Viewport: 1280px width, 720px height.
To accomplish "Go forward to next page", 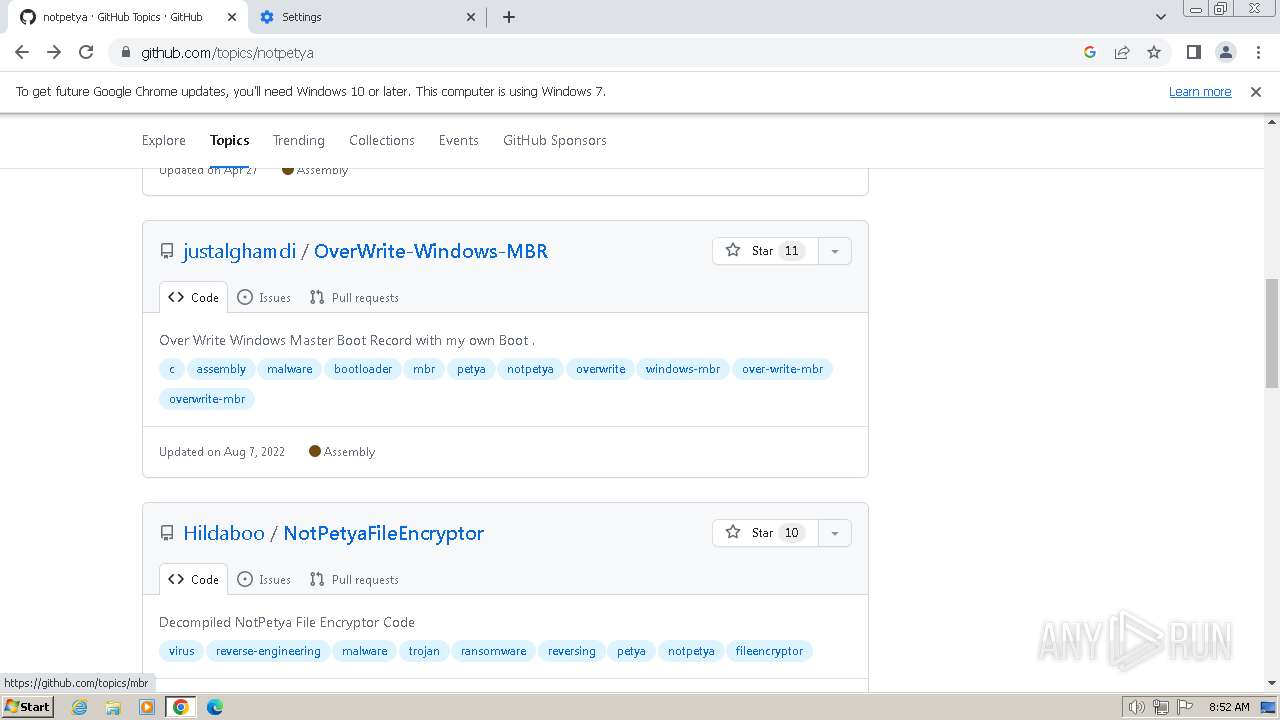I will 54,52.
